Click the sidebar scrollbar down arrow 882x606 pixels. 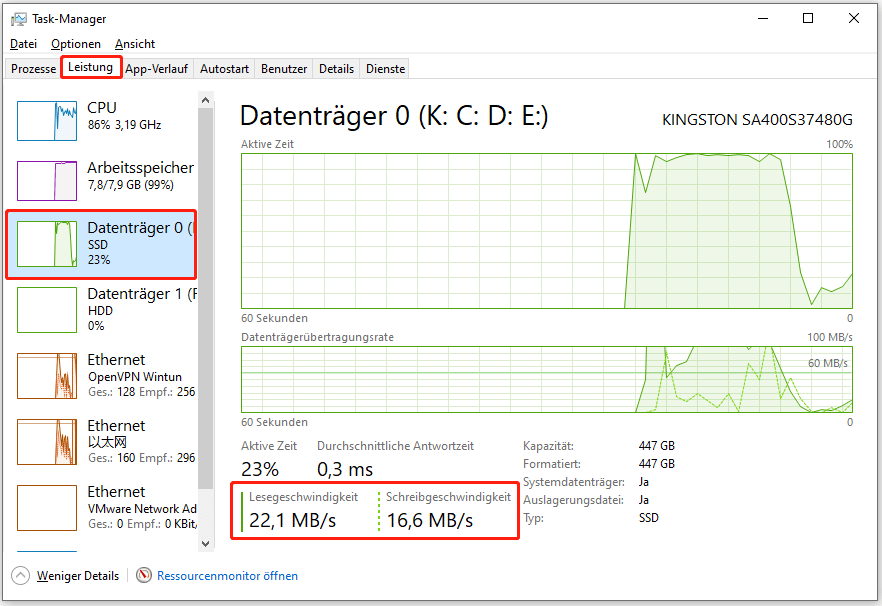[206, 543]
